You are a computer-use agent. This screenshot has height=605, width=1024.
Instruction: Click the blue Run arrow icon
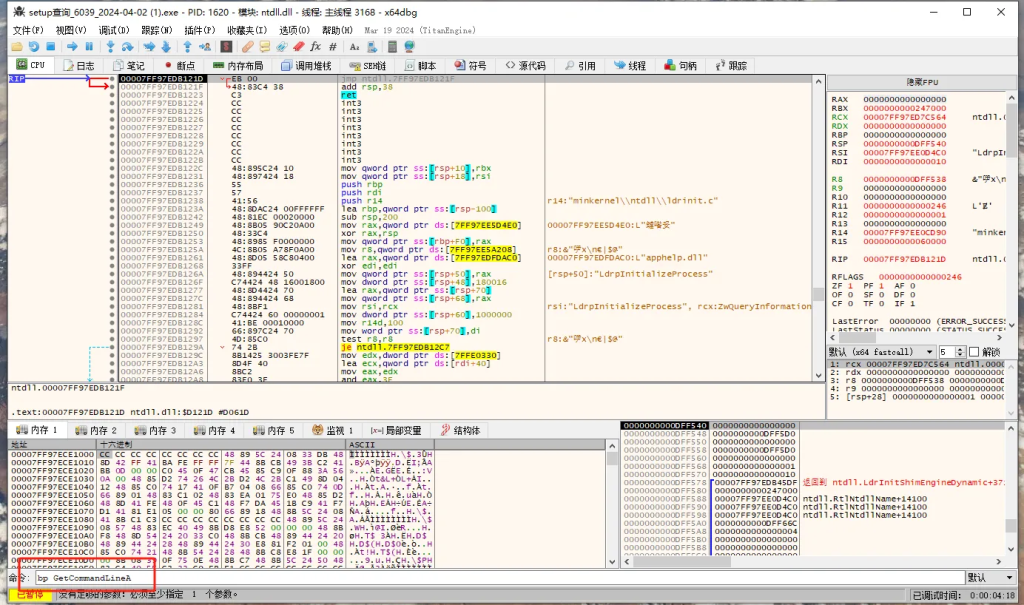73,47
